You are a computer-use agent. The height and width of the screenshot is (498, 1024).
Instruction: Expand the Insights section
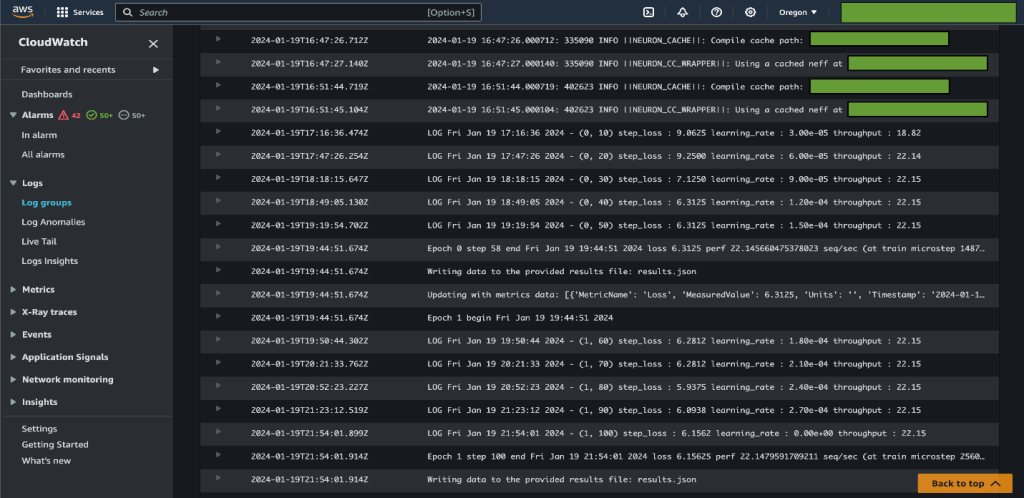click(14, 402)
